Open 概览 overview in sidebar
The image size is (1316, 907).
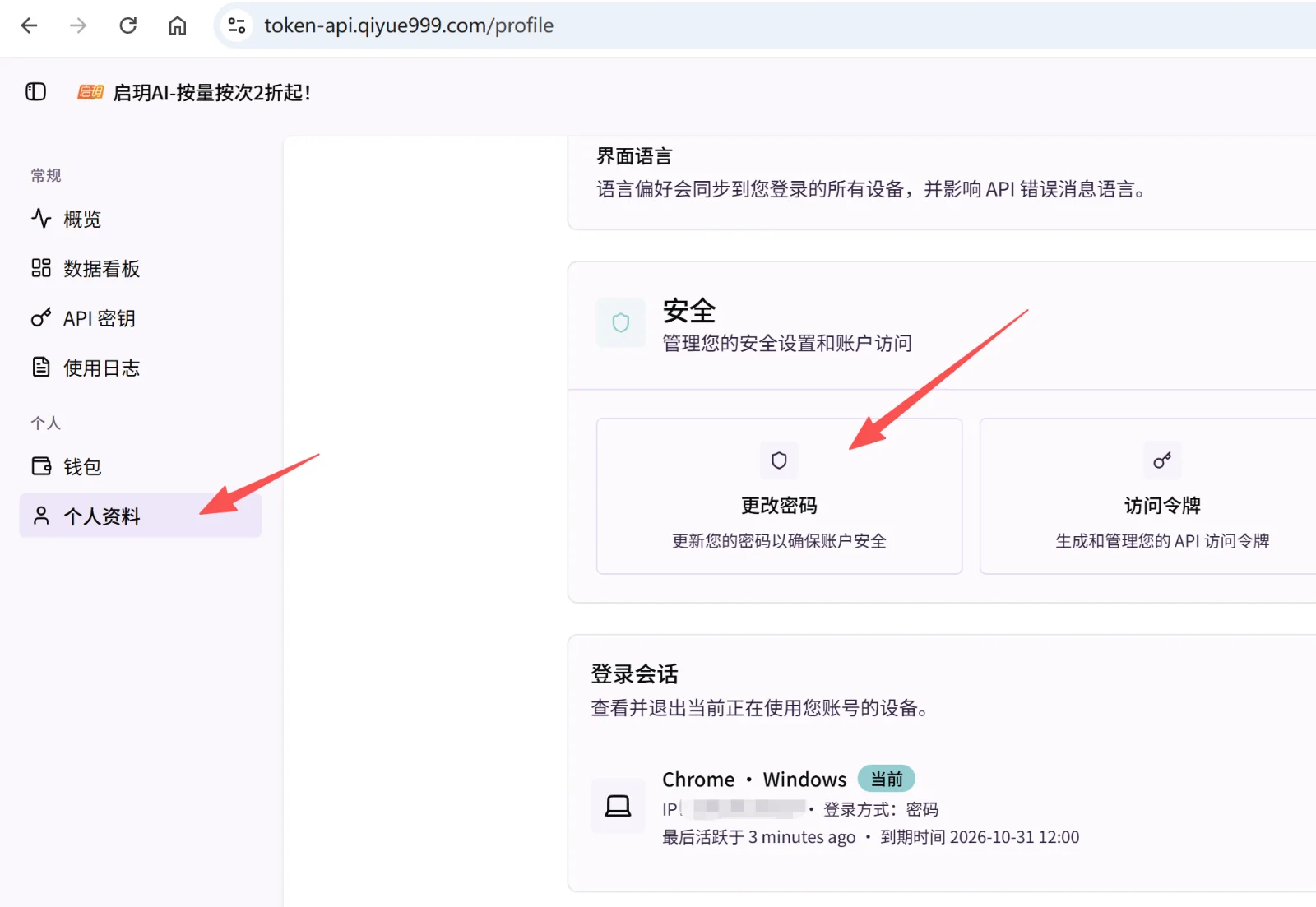140,219
